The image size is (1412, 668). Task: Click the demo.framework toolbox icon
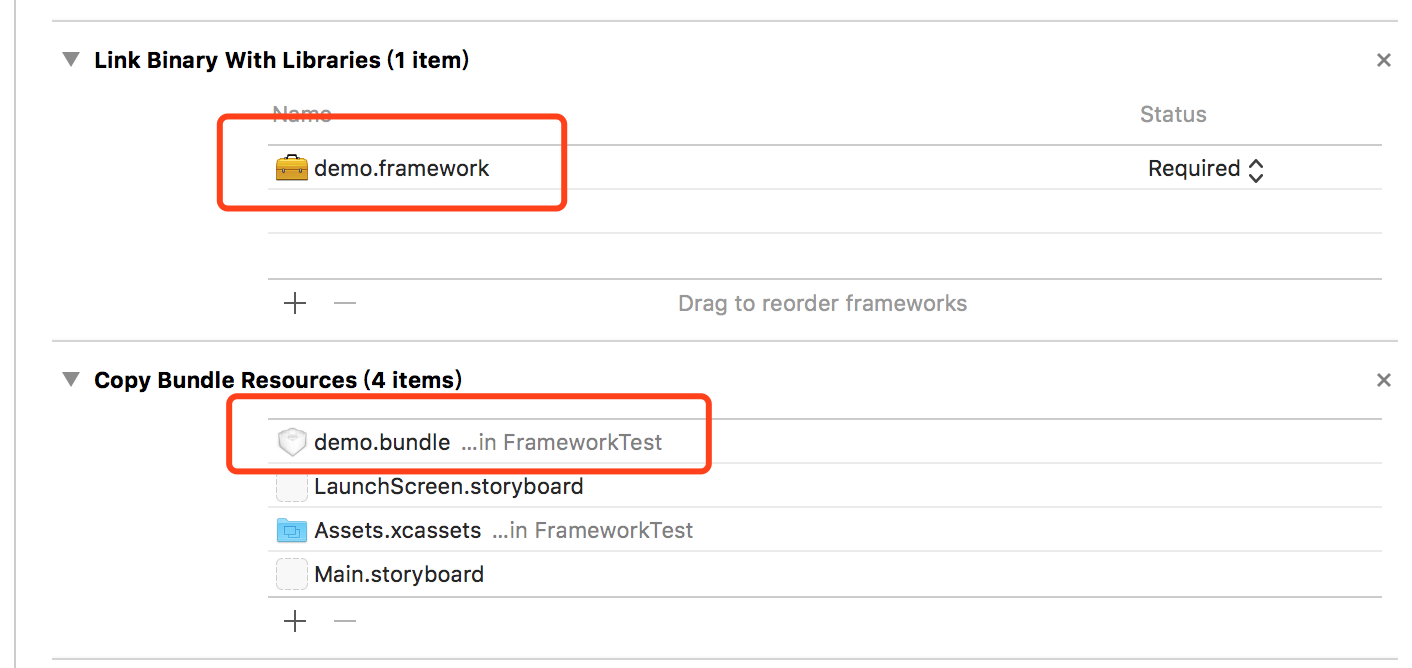(292, 168)
